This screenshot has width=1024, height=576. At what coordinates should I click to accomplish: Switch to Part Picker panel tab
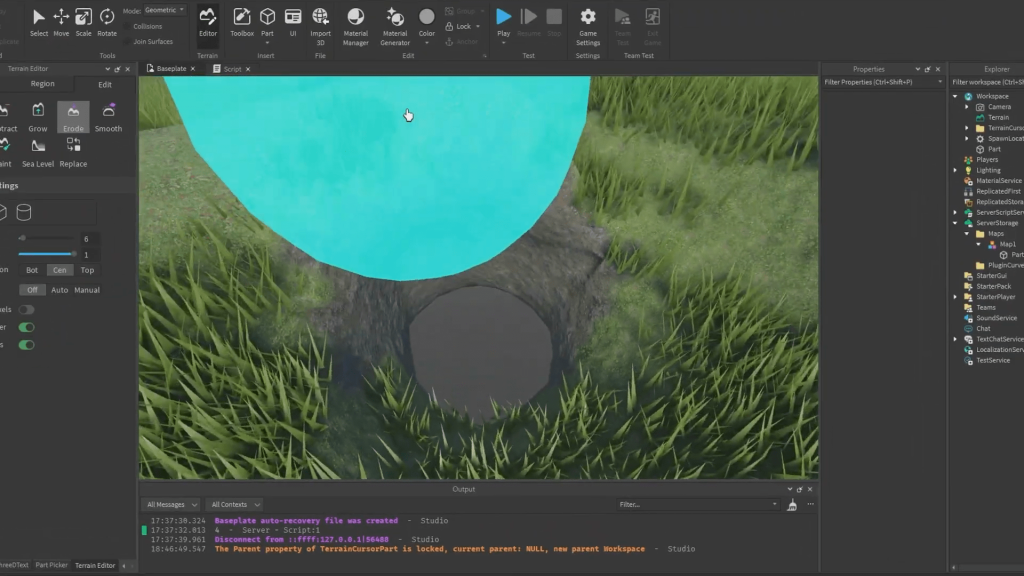click(x=52, y=565)
